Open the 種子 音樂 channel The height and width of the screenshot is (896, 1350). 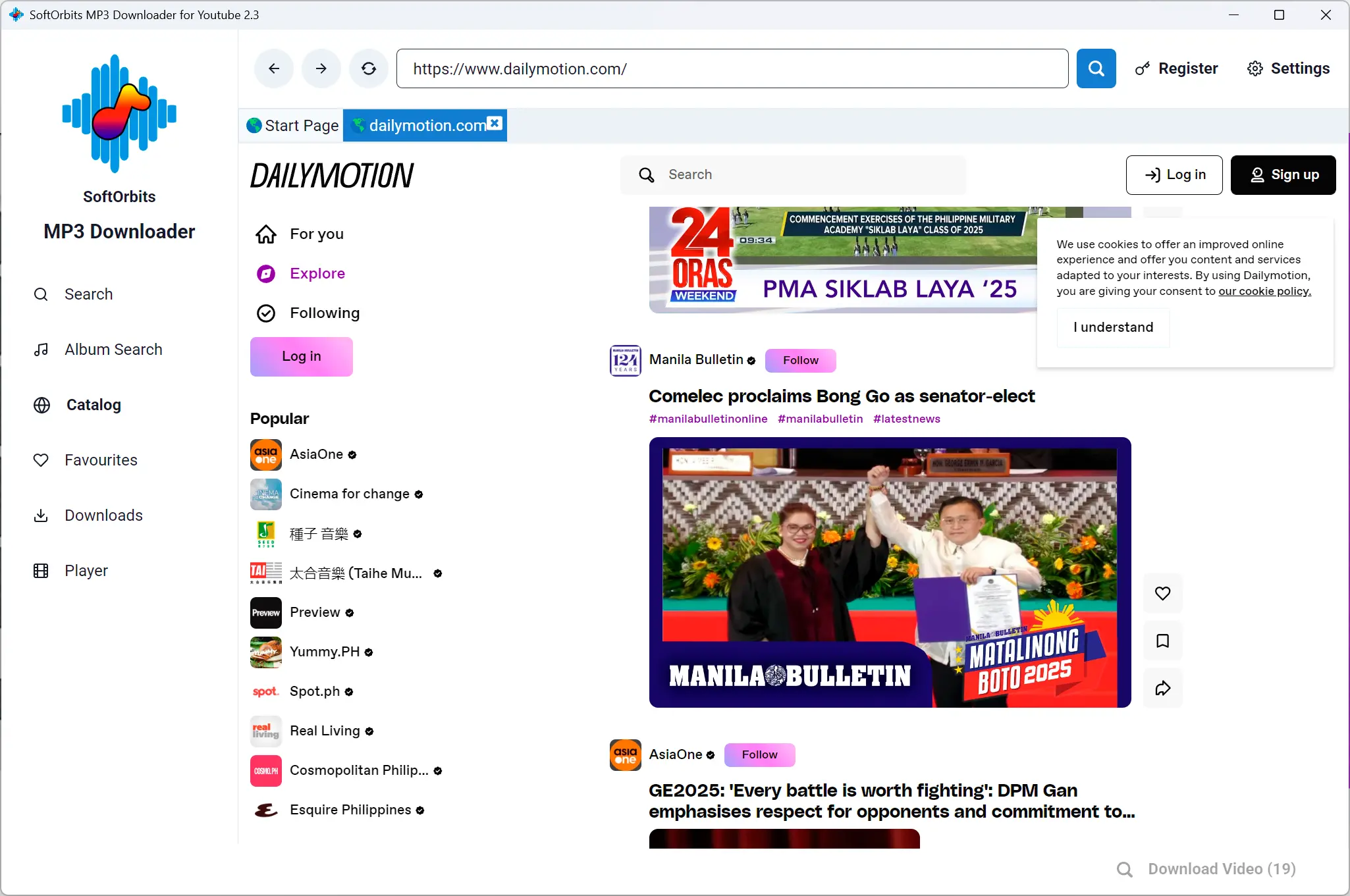(306, 534)
